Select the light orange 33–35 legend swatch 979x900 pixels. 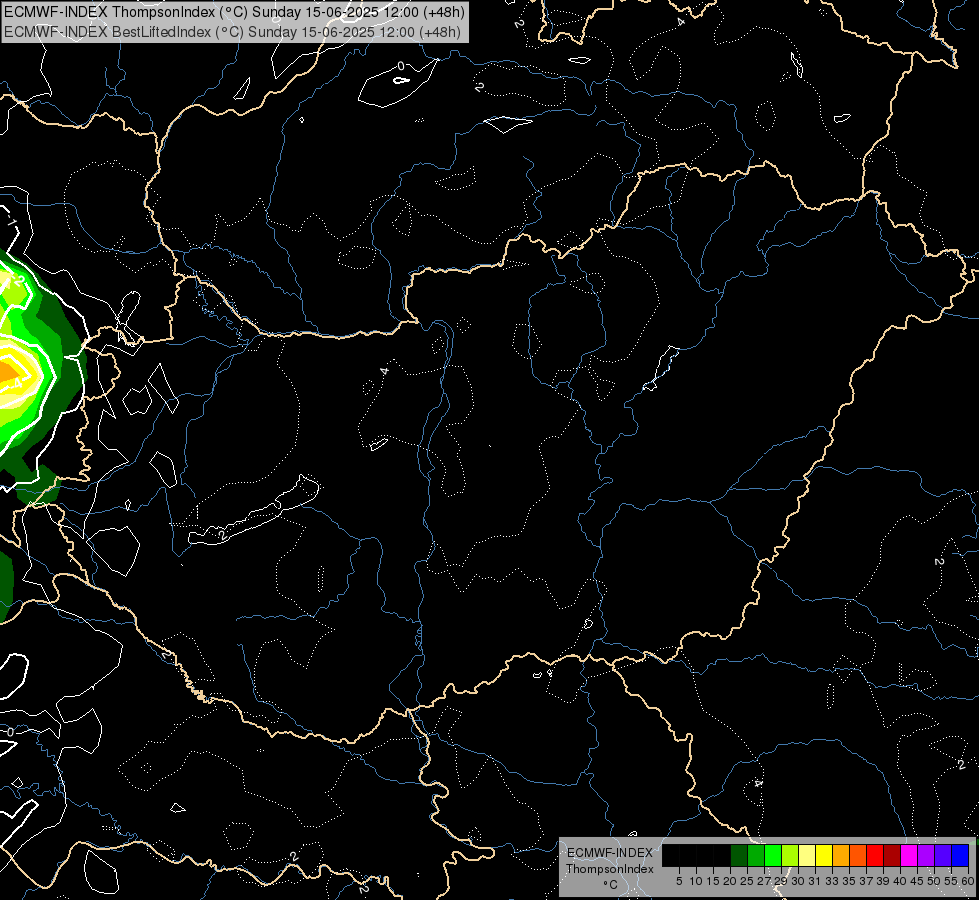coord(840,856)
